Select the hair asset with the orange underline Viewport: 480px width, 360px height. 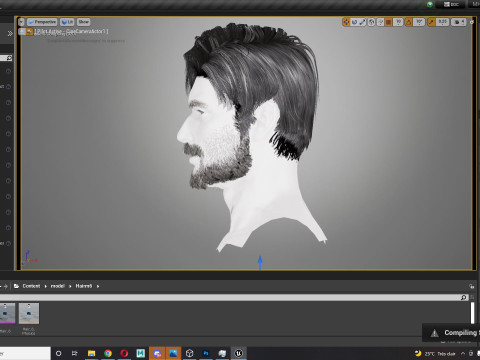coord(29,313)
